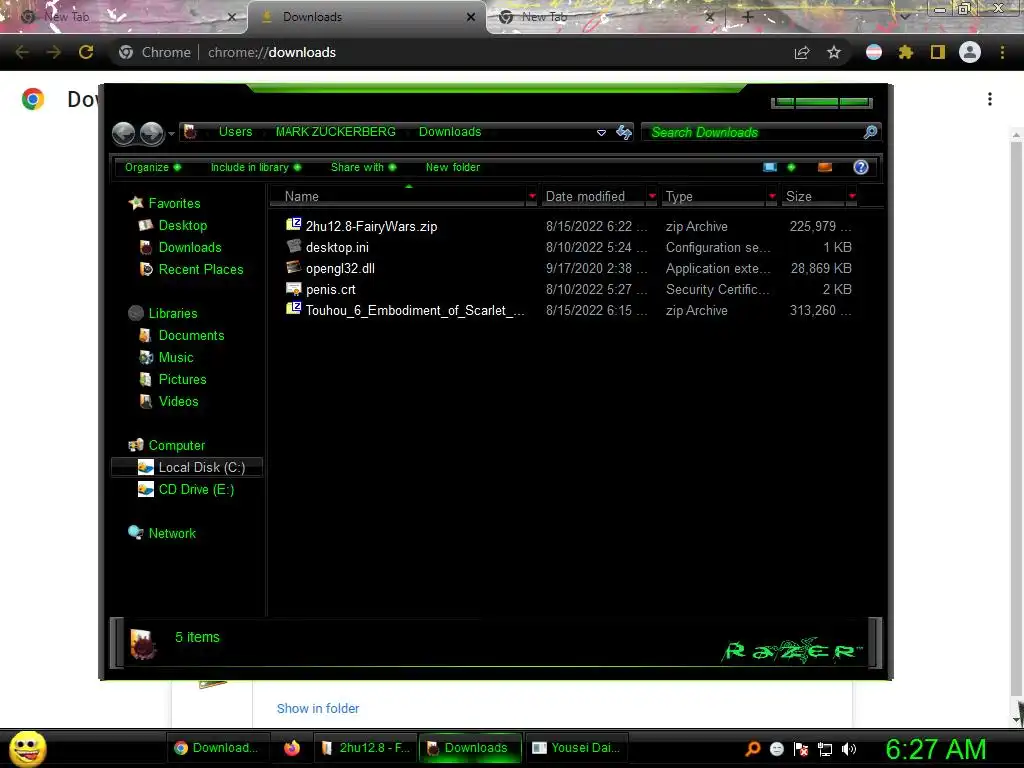Open Include in library menu

(256, 167)
